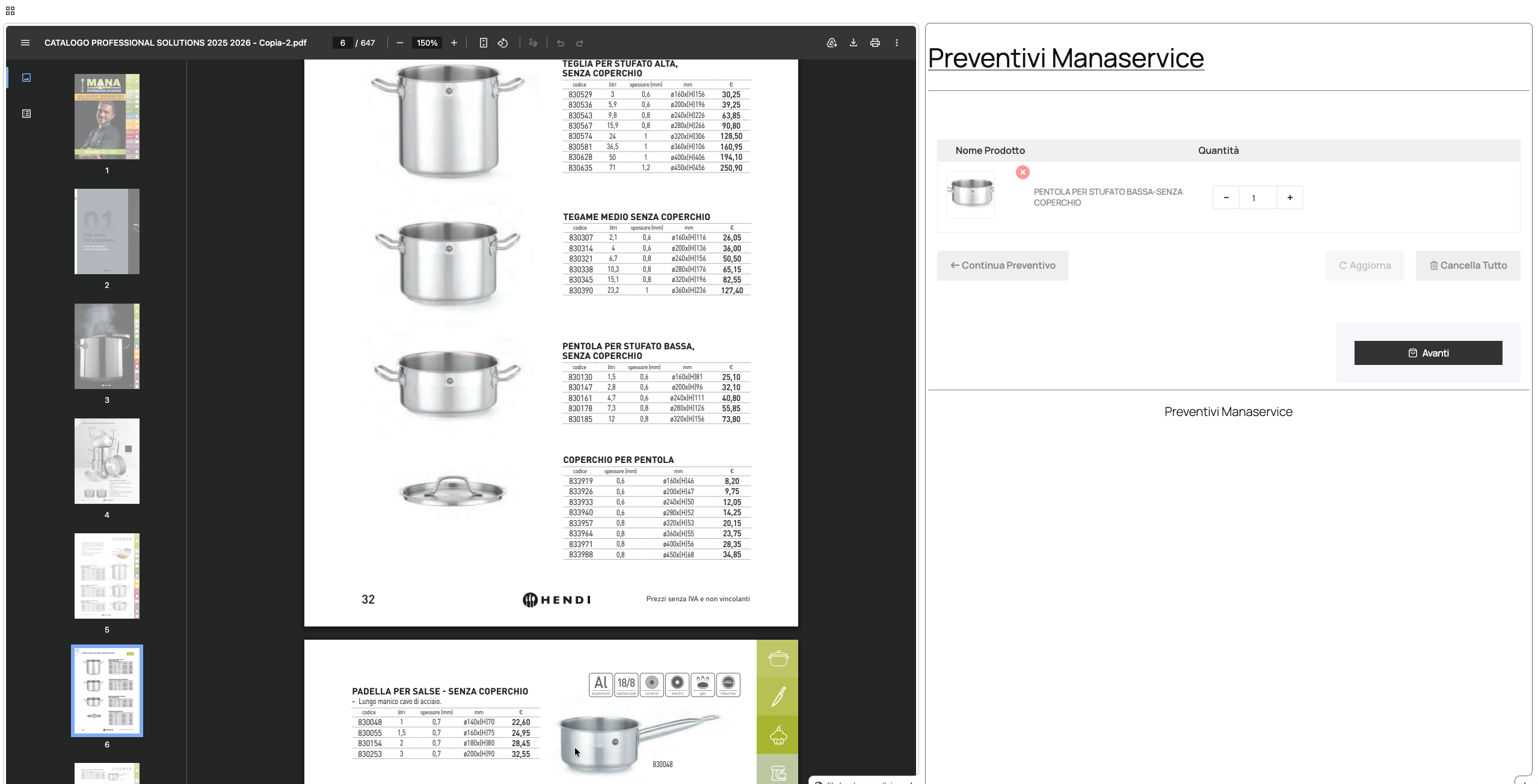Viewport: 1538px width, 784px height.
Task: Click the PDF file title in toolbar
Action: point(176,43)
